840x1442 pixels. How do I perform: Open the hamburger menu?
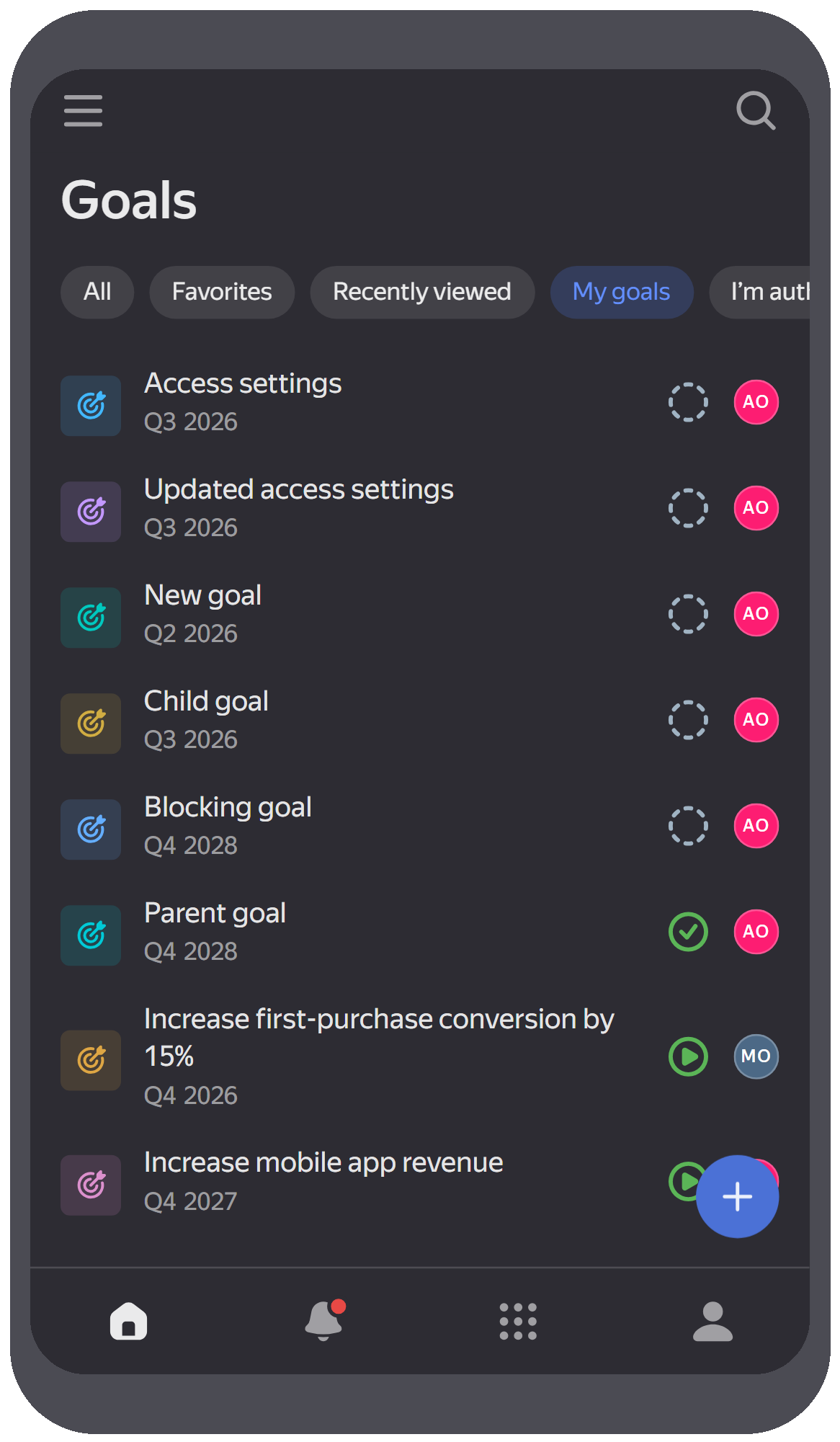pos(83,110)
